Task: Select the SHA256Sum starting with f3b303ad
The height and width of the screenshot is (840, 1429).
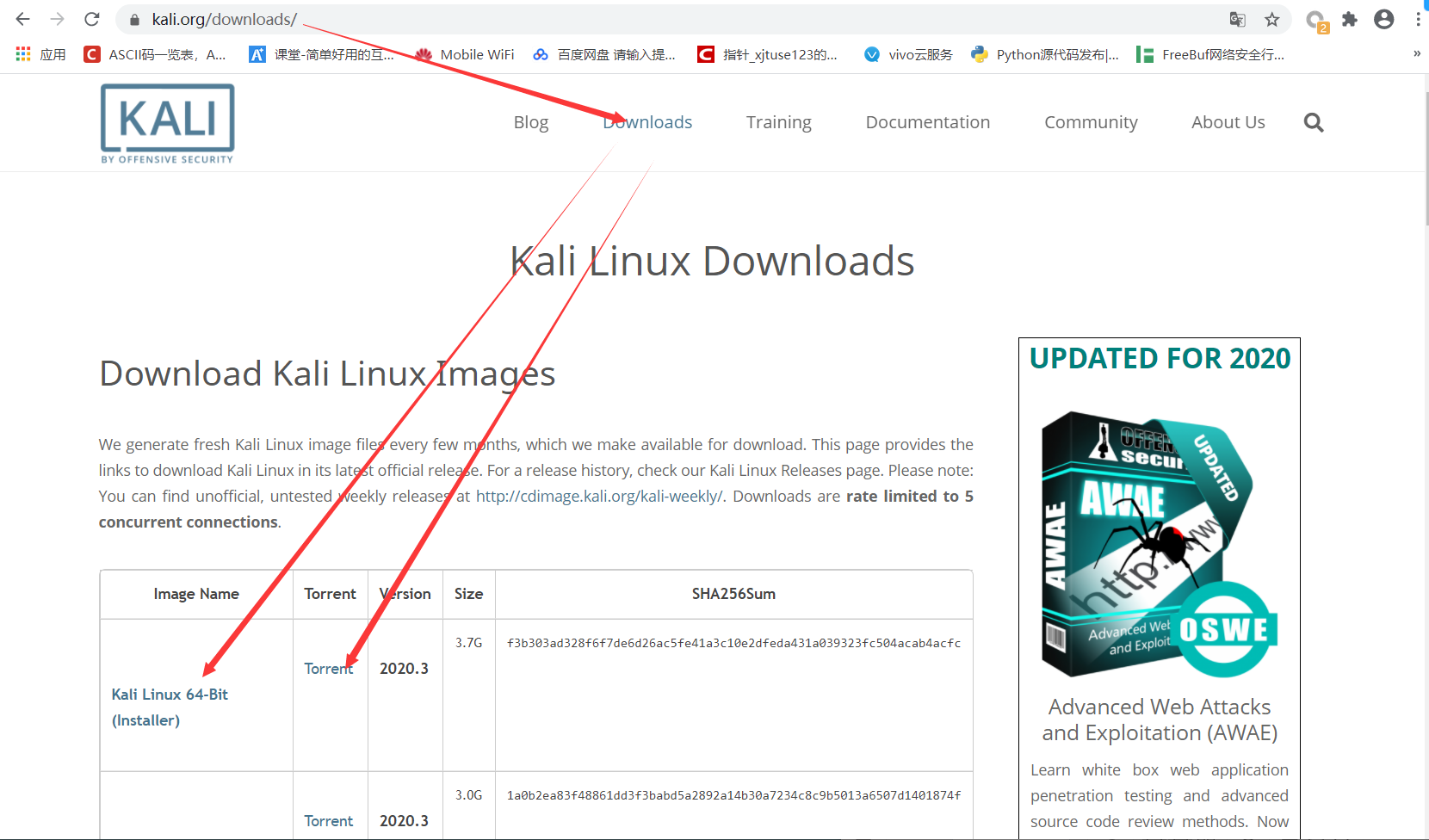Action: coord(734,643)
